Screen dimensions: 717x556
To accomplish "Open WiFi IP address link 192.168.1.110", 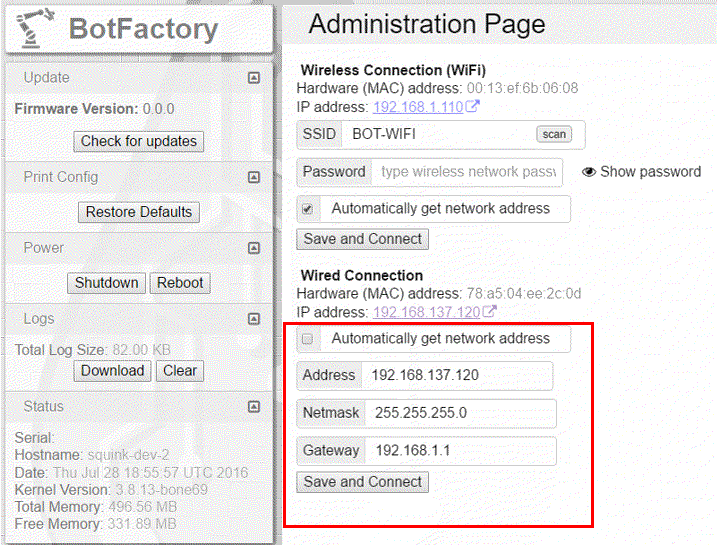I will 418,107.
